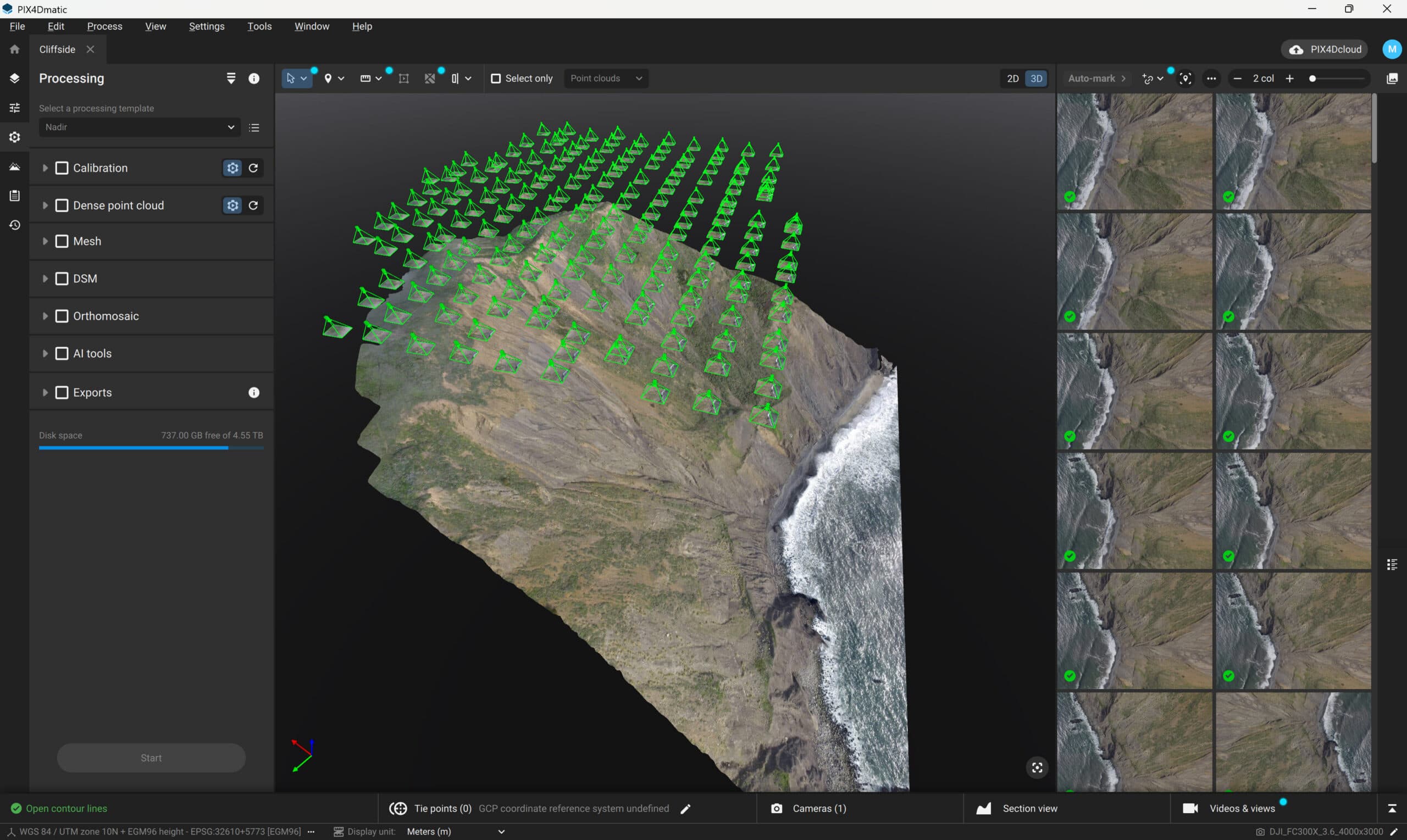Open the Nadir processing template dropdown
Image resolution: width=1407 pixels, height=840 pixels.
[139, 127]
